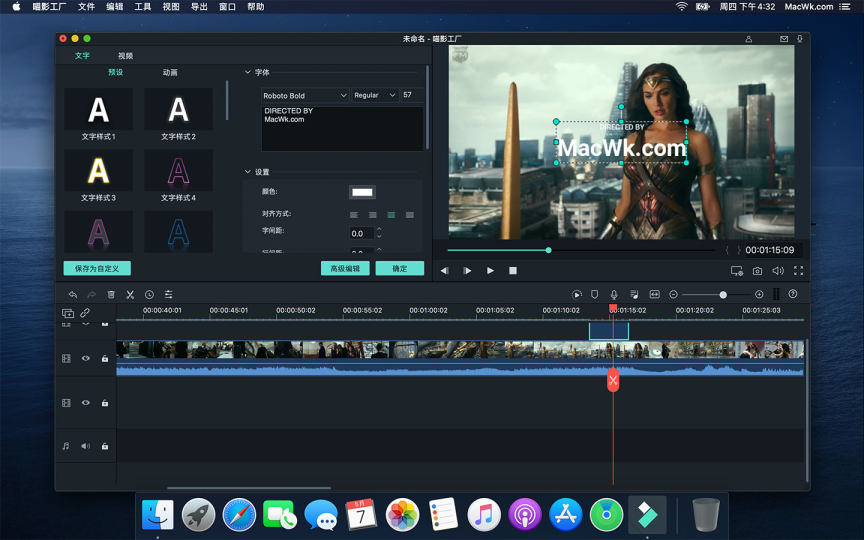Screen dimensions: 864x540
Task: Open the text color swatch
Action: tap(362, 192)
